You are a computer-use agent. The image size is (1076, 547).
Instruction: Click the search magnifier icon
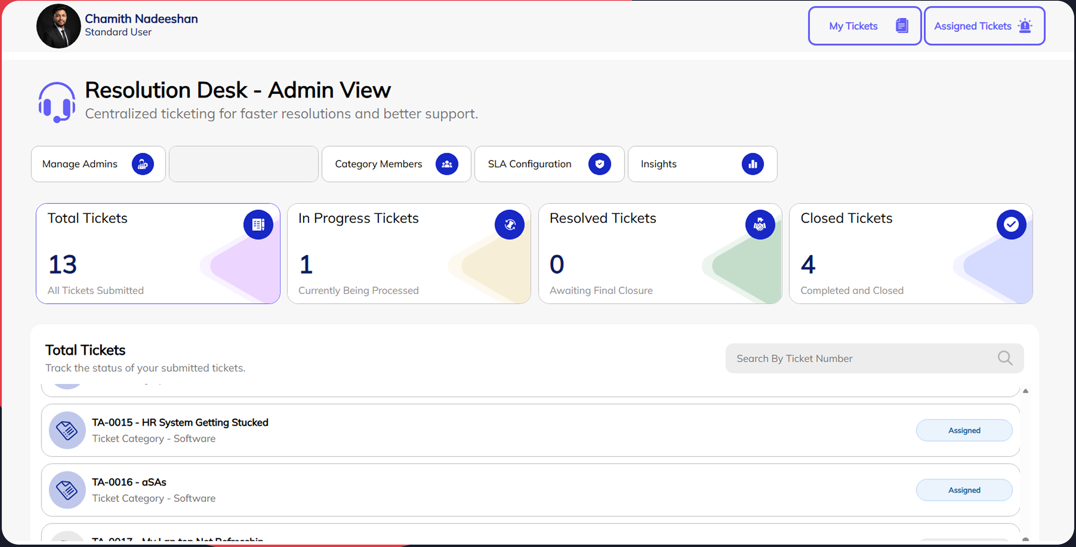[1005, 358]
